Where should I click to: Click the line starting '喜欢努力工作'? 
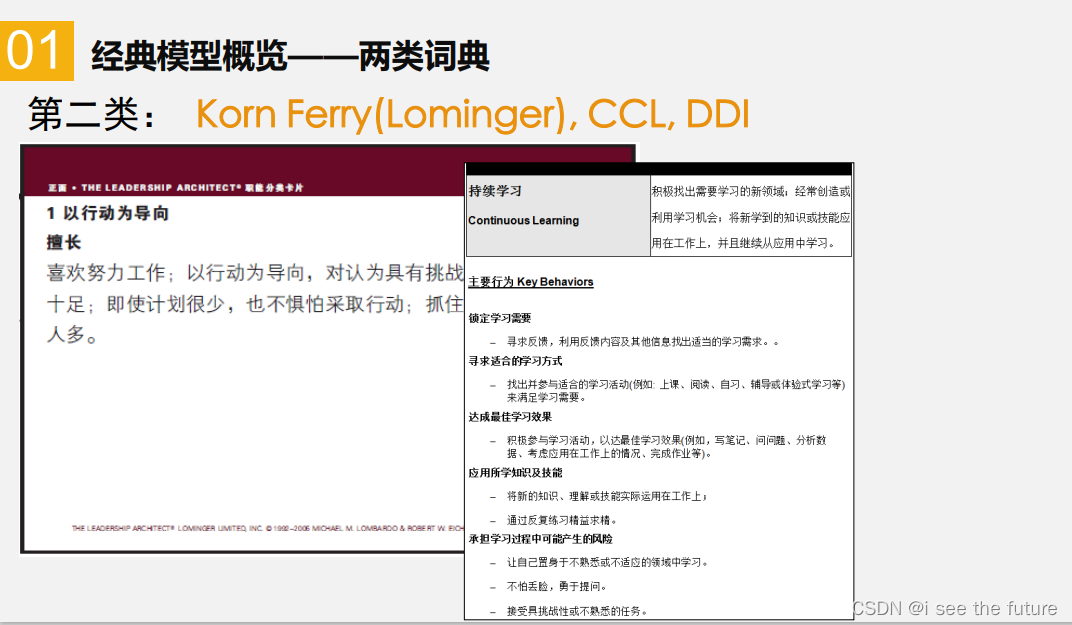[255, 273]
